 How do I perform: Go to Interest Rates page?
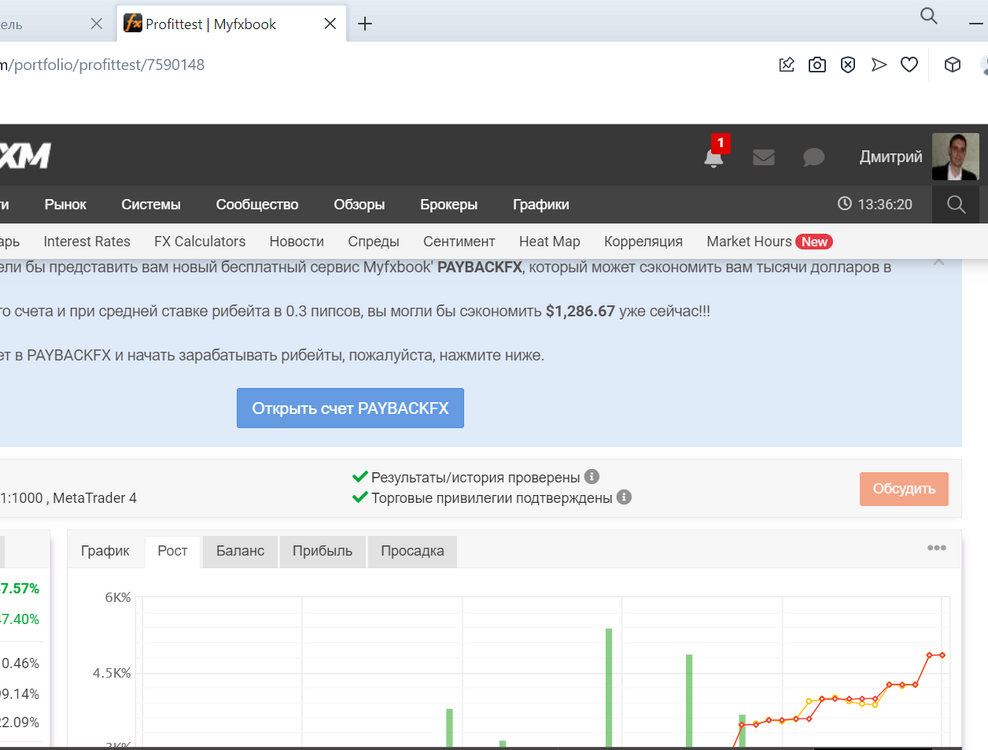87,241
